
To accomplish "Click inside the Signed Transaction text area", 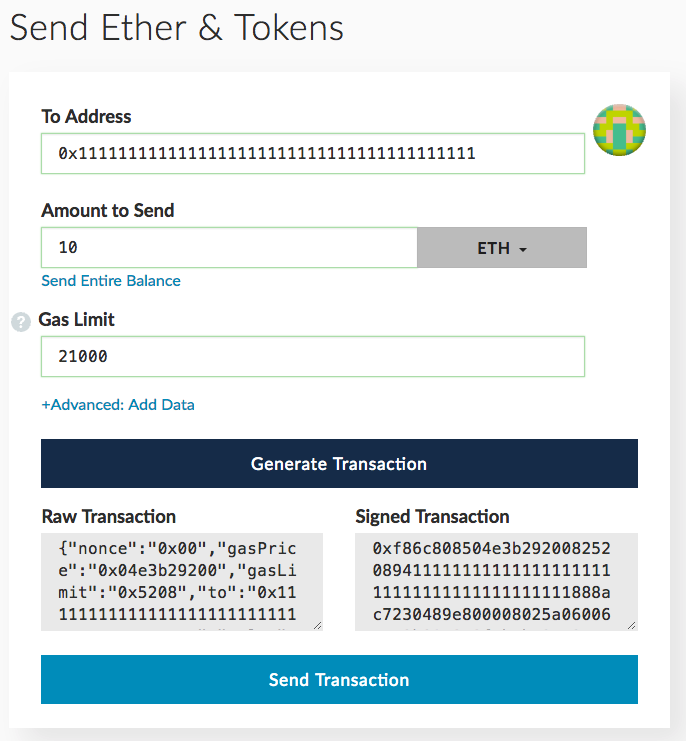I will point(496,582).
